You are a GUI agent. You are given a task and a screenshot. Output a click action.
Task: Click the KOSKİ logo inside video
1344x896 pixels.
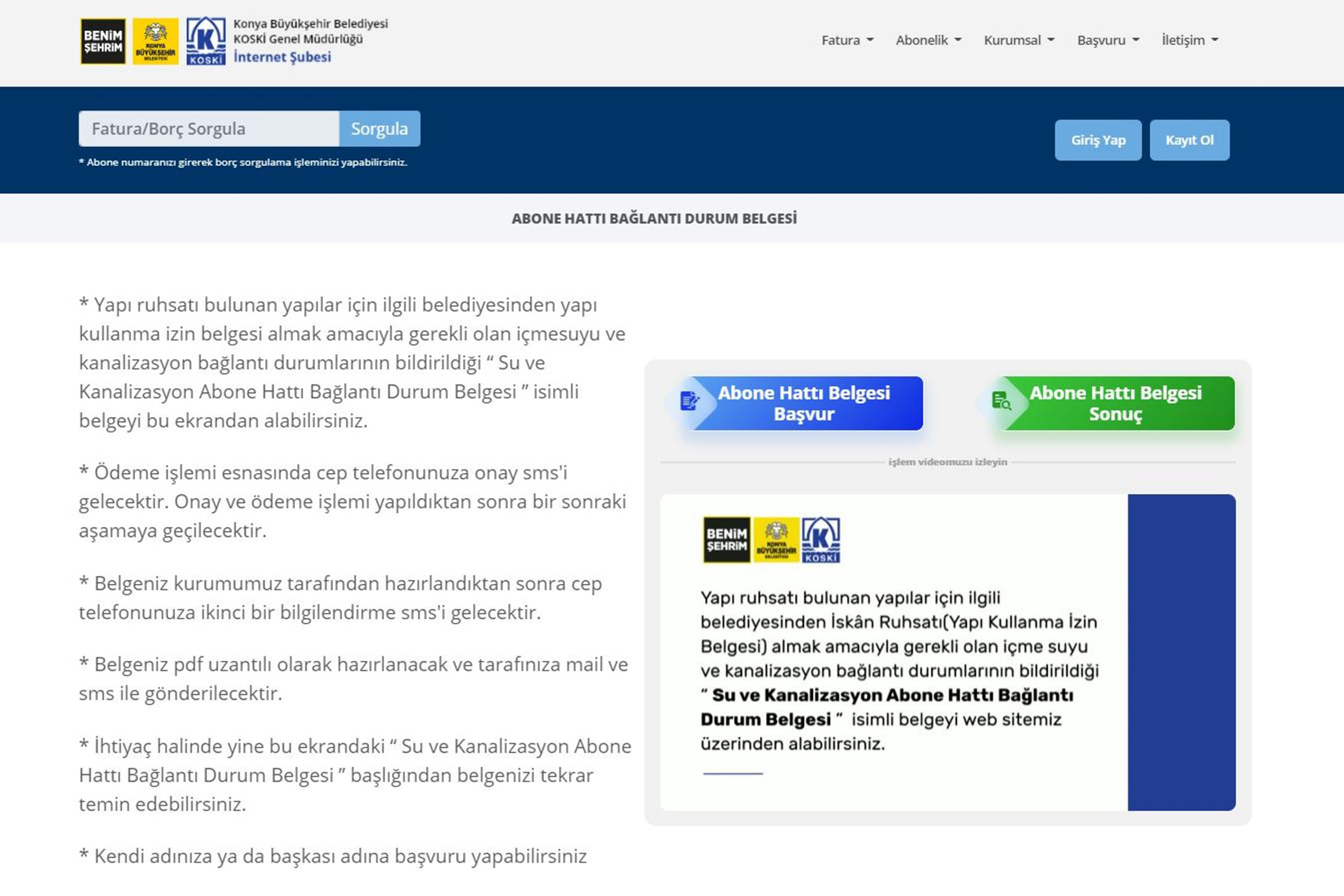(821, 540)
